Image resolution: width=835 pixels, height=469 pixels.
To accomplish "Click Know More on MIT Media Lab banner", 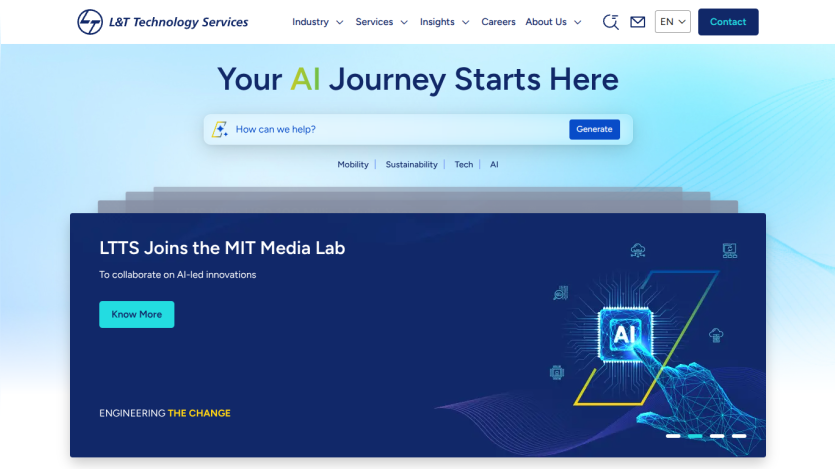I will click(136, 314).
